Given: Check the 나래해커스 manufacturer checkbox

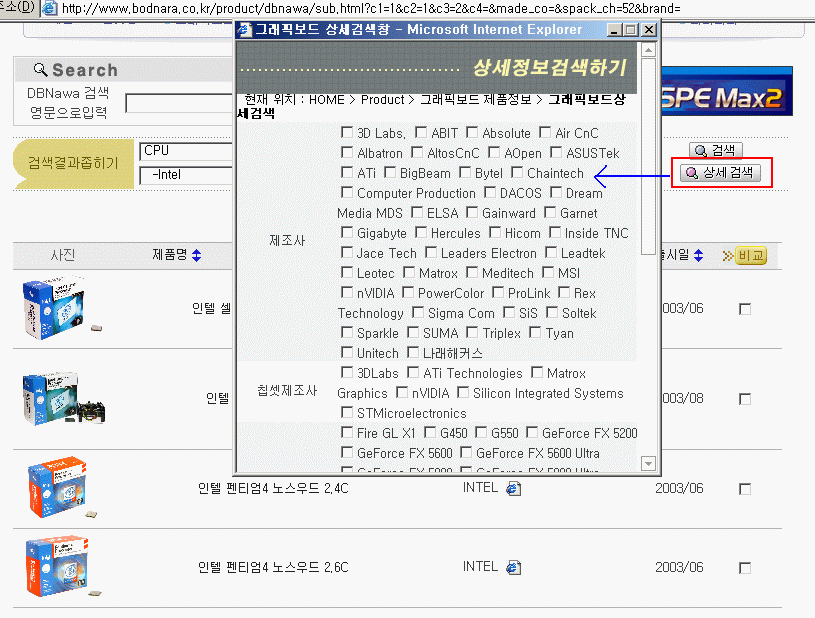Looking at the screenshot, I should click(x=413, y=352).
